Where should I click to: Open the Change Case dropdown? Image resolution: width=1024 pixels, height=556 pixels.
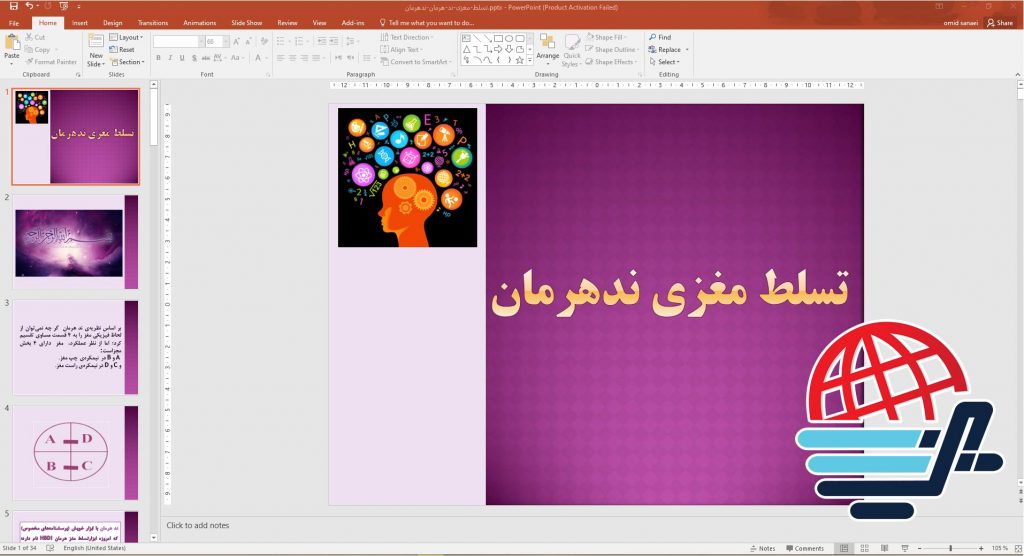click(x=236, y=58)
